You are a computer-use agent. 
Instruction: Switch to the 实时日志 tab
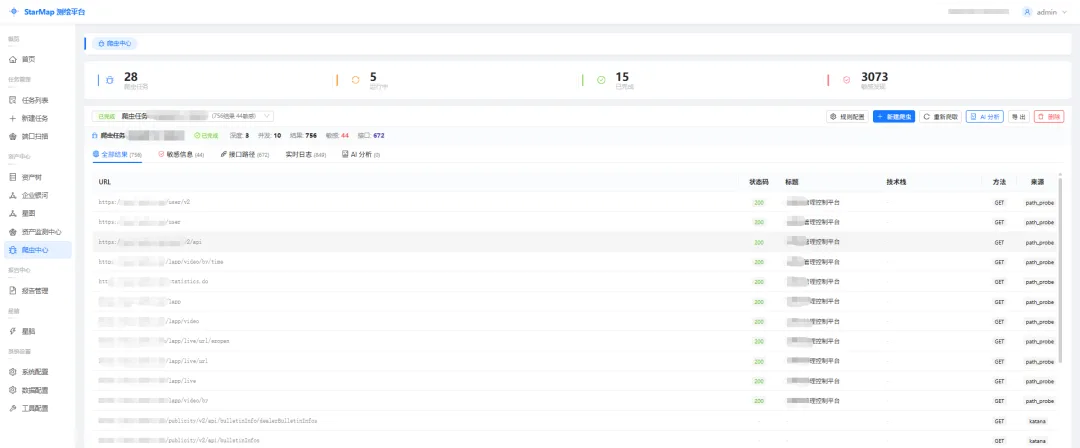pyautogui.click(x=306, y=154)
